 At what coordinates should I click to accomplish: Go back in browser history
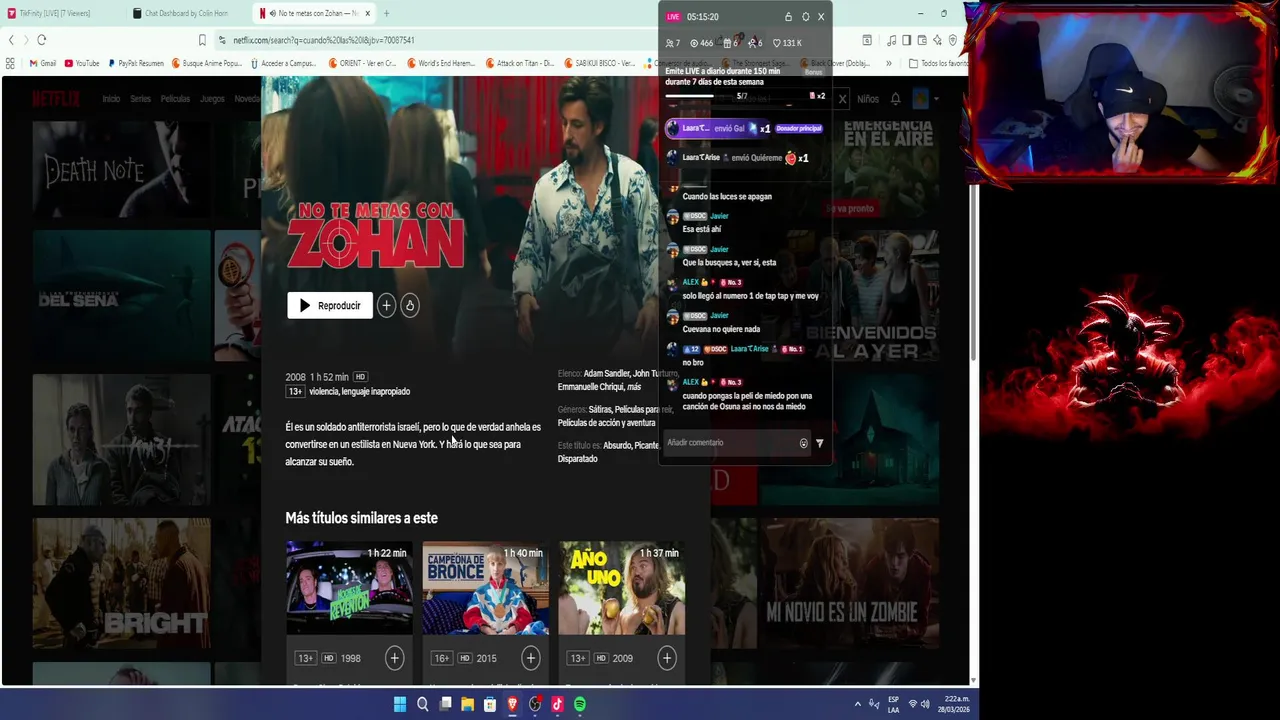click(x=11, y=40)
